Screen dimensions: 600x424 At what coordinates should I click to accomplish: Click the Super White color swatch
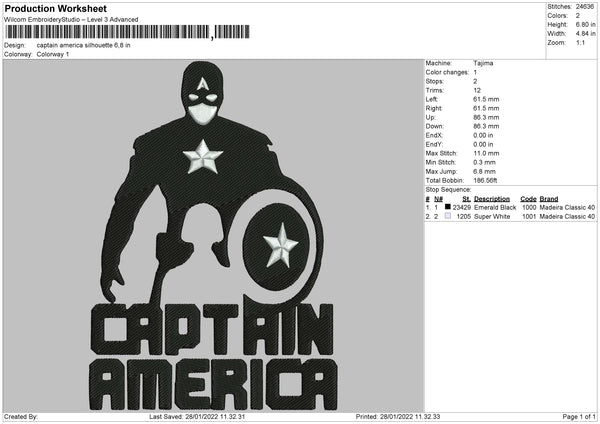click(x=447, y=216)
